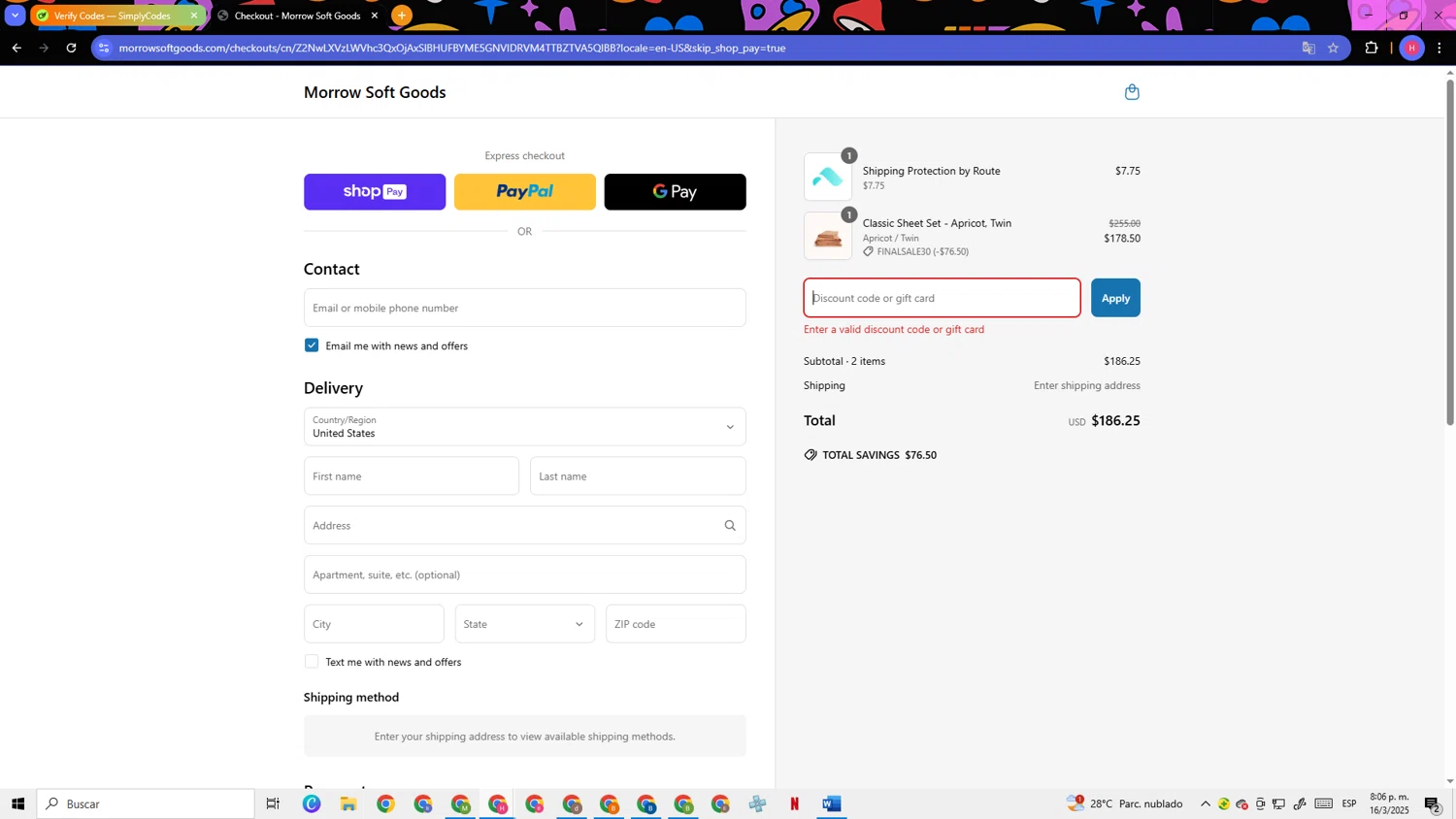Click the City field

374,624
